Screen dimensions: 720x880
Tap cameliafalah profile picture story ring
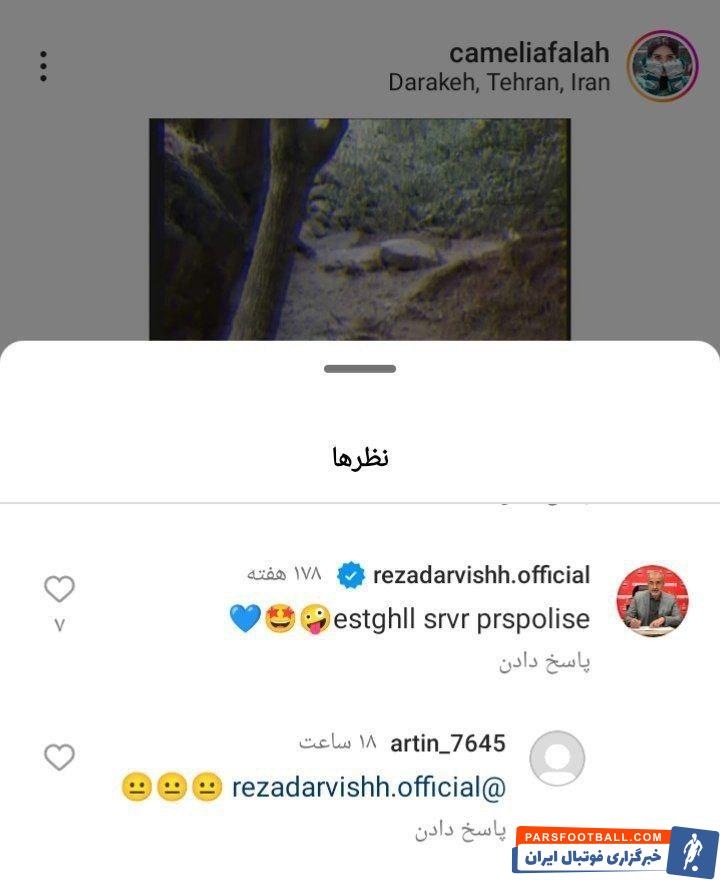coord(662,66)
